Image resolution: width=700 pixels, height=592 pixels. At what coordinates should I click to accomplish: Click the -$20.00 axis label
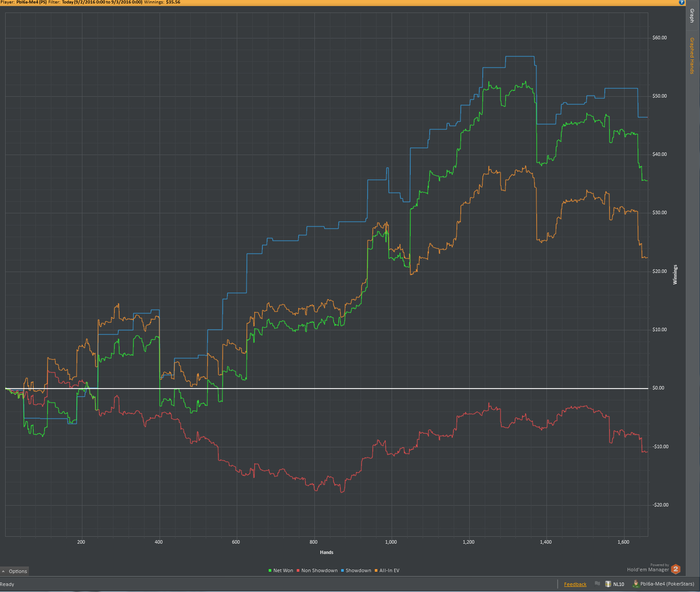pos(660,505)
